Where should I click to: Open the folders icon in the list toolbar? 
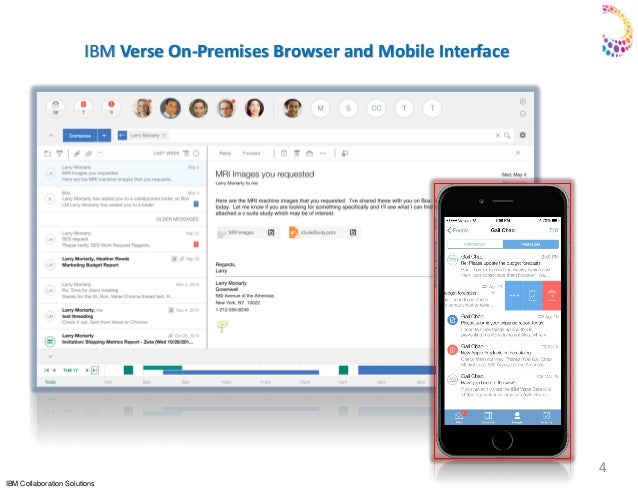48,153
